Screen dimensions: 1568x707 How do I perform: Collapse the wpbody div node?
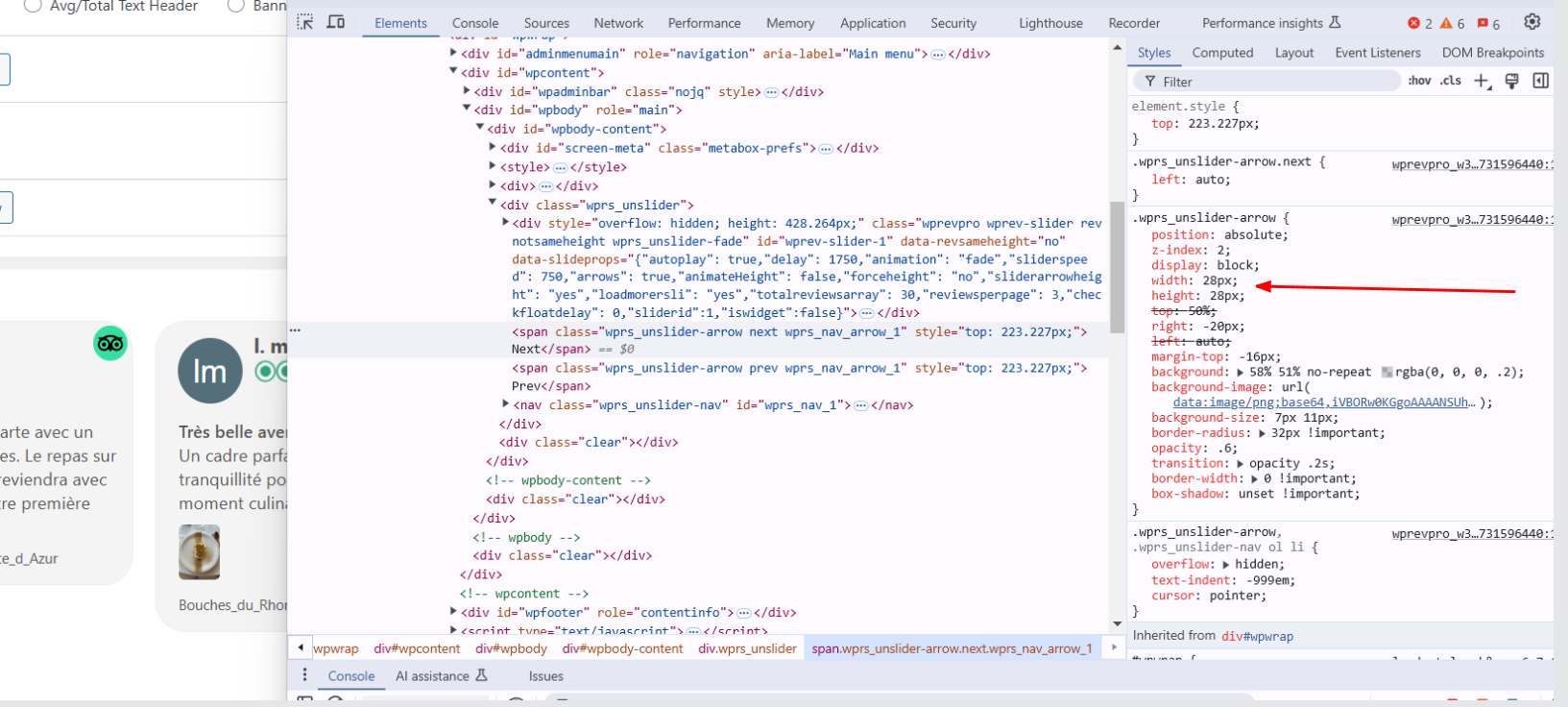[467, 110]
